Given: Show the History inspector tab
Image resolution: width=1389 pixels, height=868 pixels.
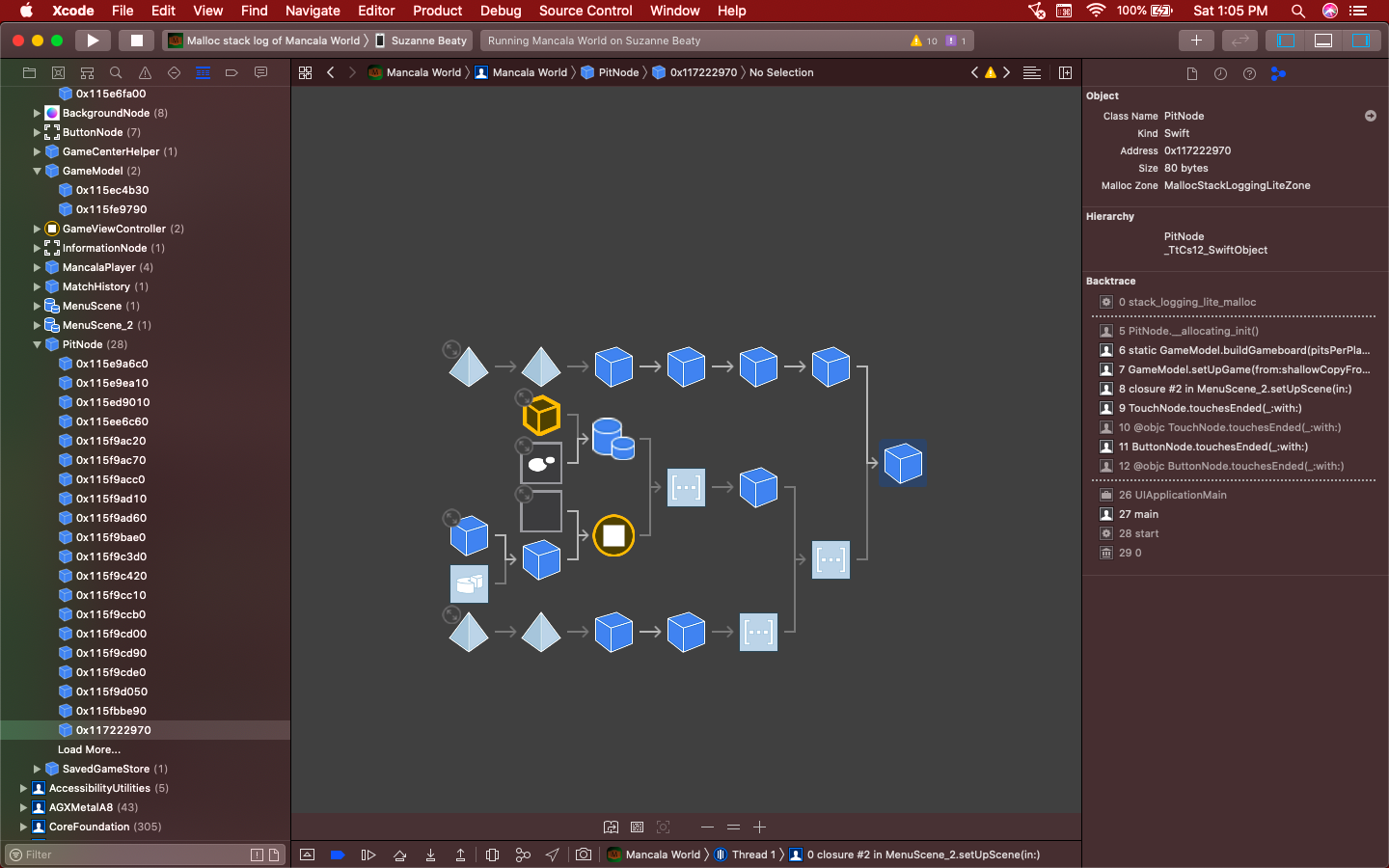Looking at the screenshot, I should pyautogui.click(x=1220, y=73).
